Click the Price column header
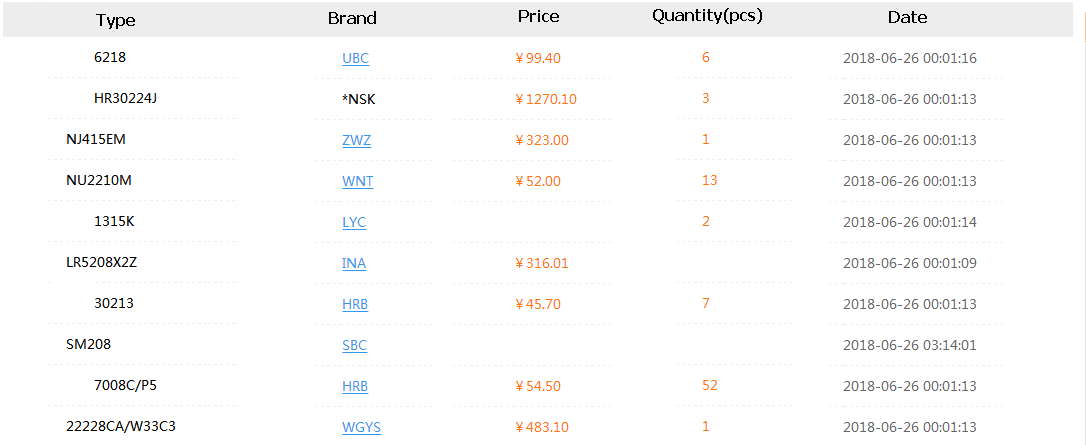Screen dimensions: 1086x445 pos(538,17)
